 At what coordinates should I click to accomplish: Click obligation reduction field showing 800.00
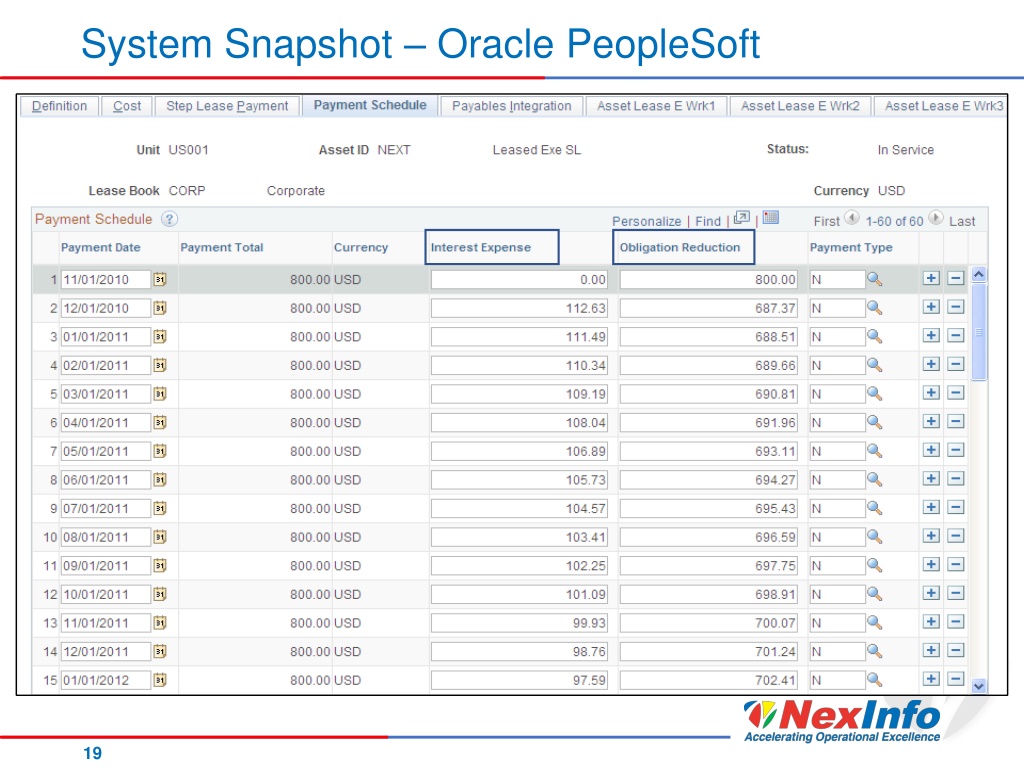pyautogui.click(x=708, y=280)
